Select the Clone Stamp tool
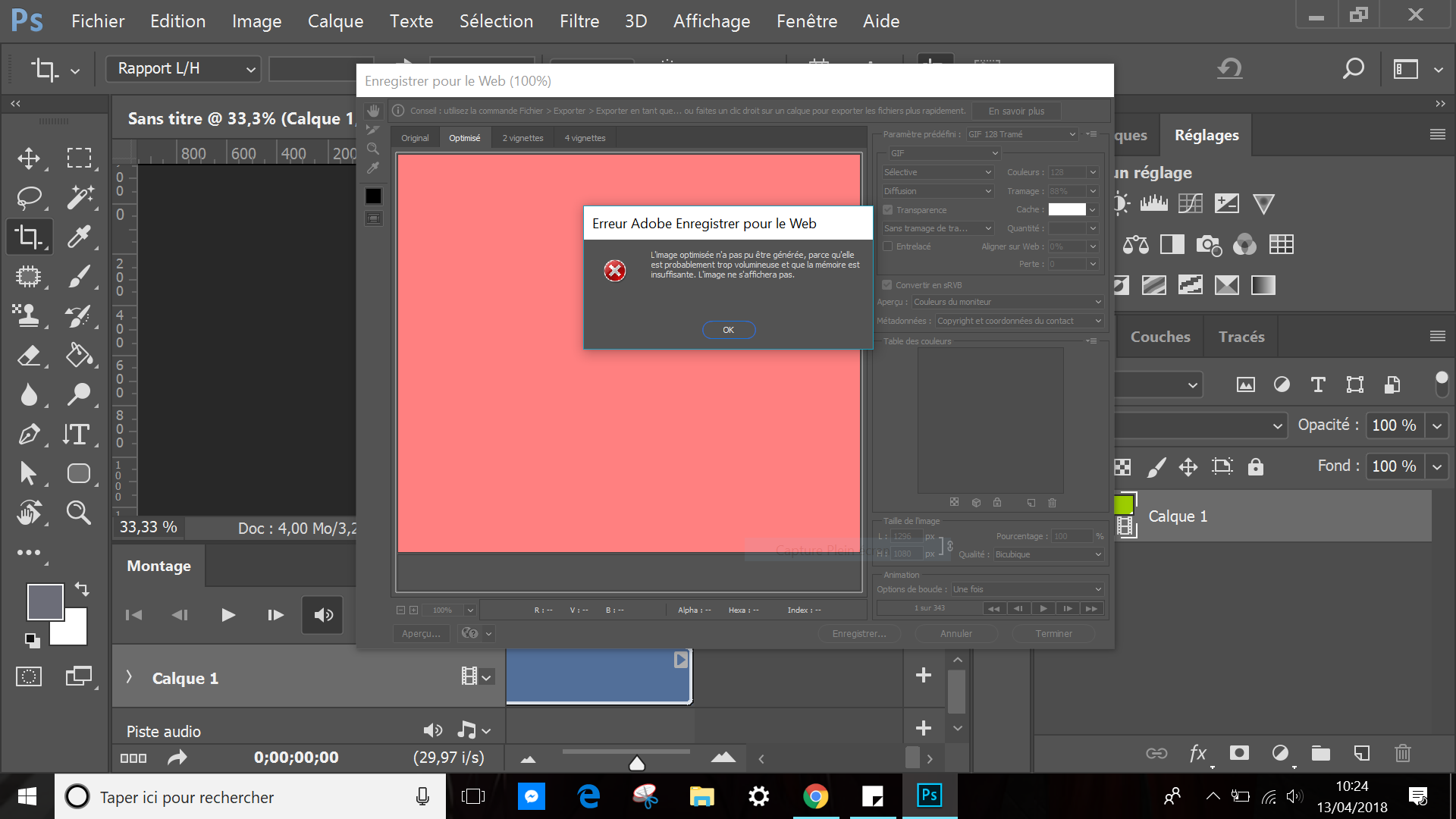 coord(29,315)
